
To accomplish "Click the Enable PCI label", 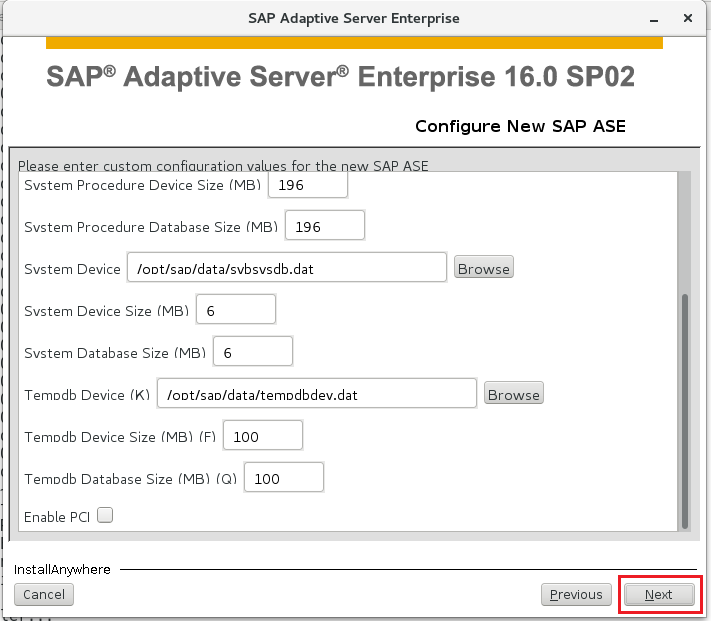I will click(x=57, y=517).
